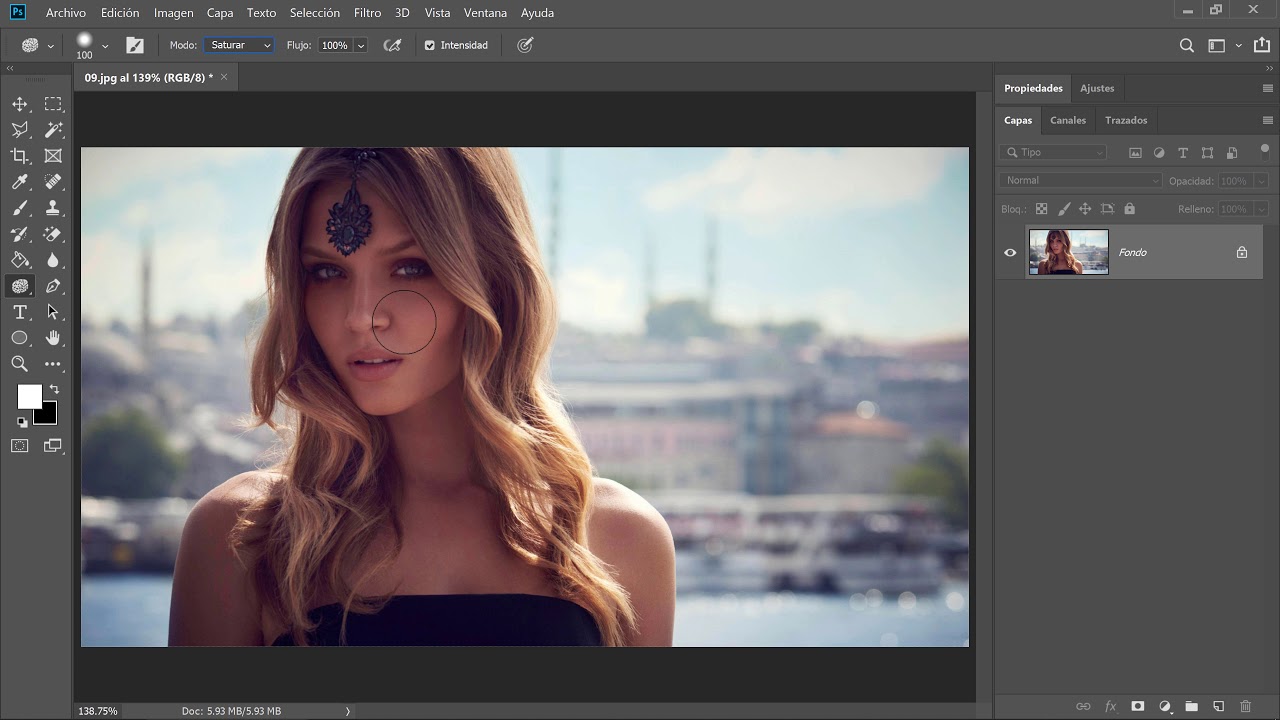Click the Pen tool icon

click(53, 286)
